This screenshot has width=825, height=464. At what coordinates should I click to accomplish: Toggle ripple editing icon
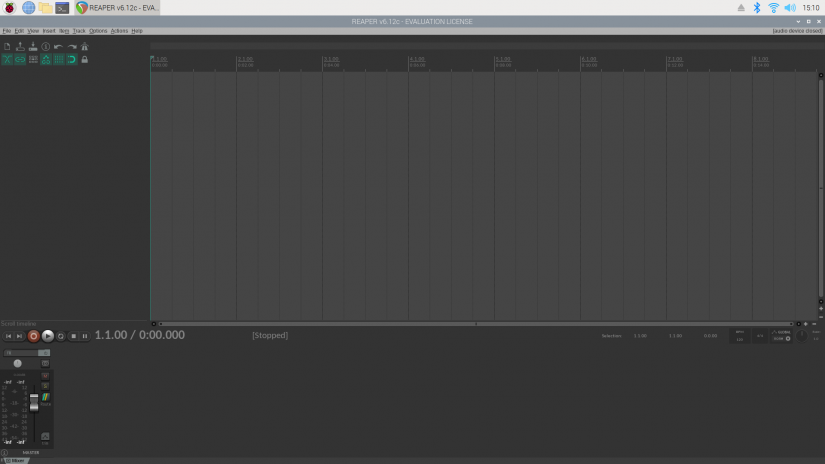coord(33,59)
